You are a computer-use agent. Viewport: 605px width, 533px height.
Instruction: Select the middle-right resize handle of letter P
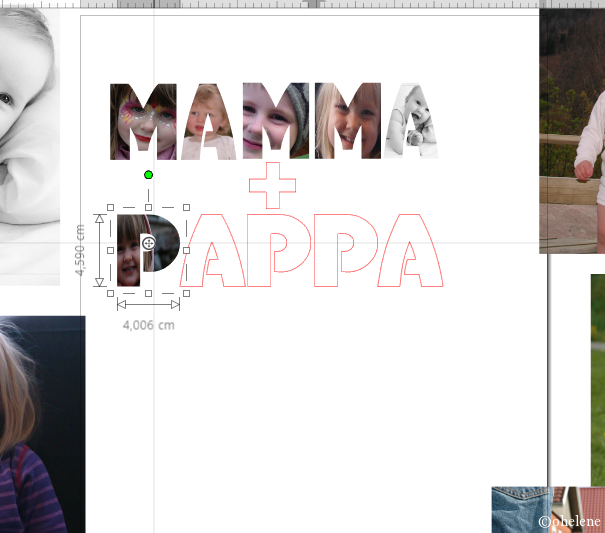186,250
